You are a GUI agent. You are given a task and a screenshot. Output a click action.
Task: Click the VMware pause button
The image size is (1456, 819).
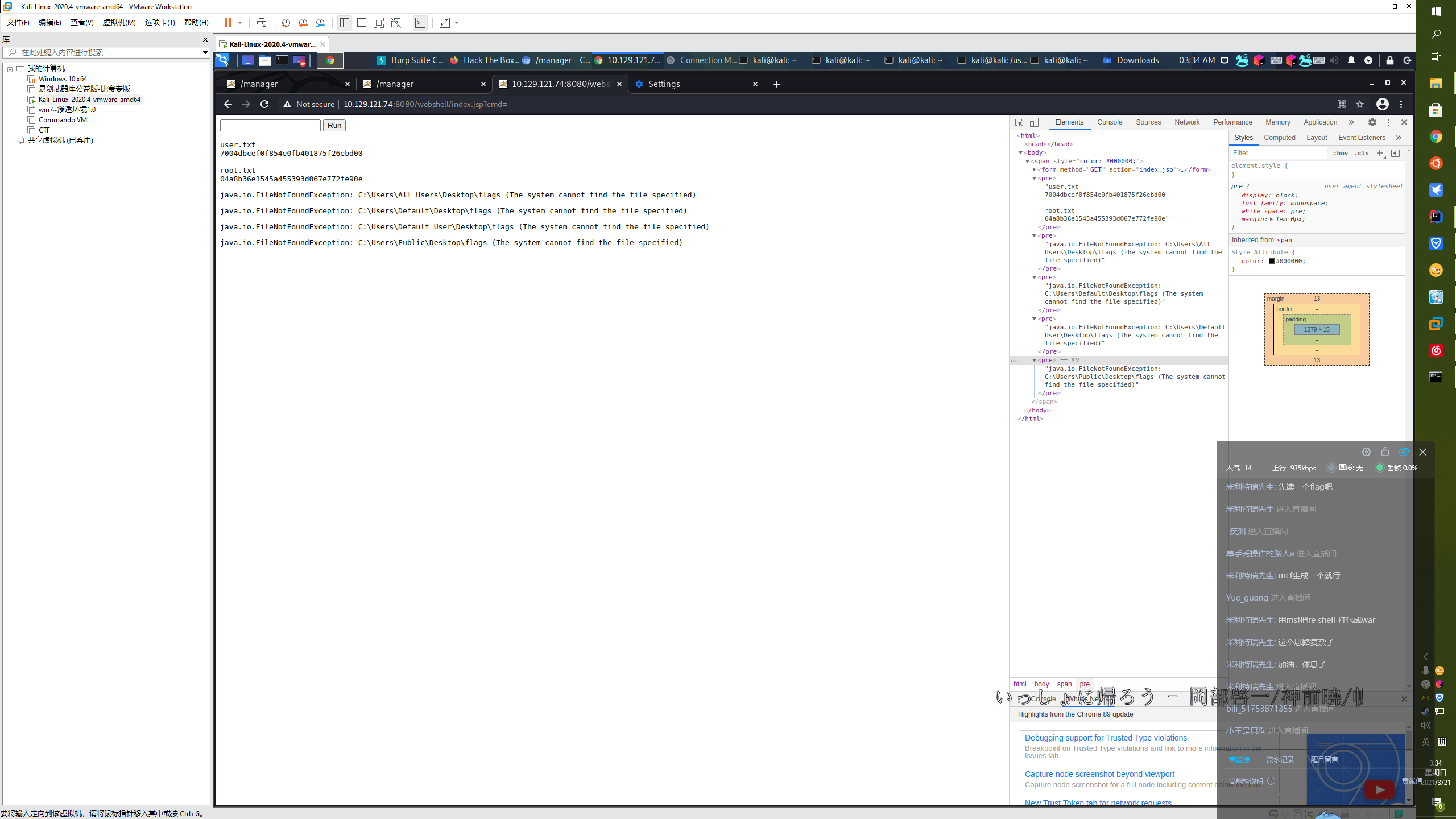(228, 23)
